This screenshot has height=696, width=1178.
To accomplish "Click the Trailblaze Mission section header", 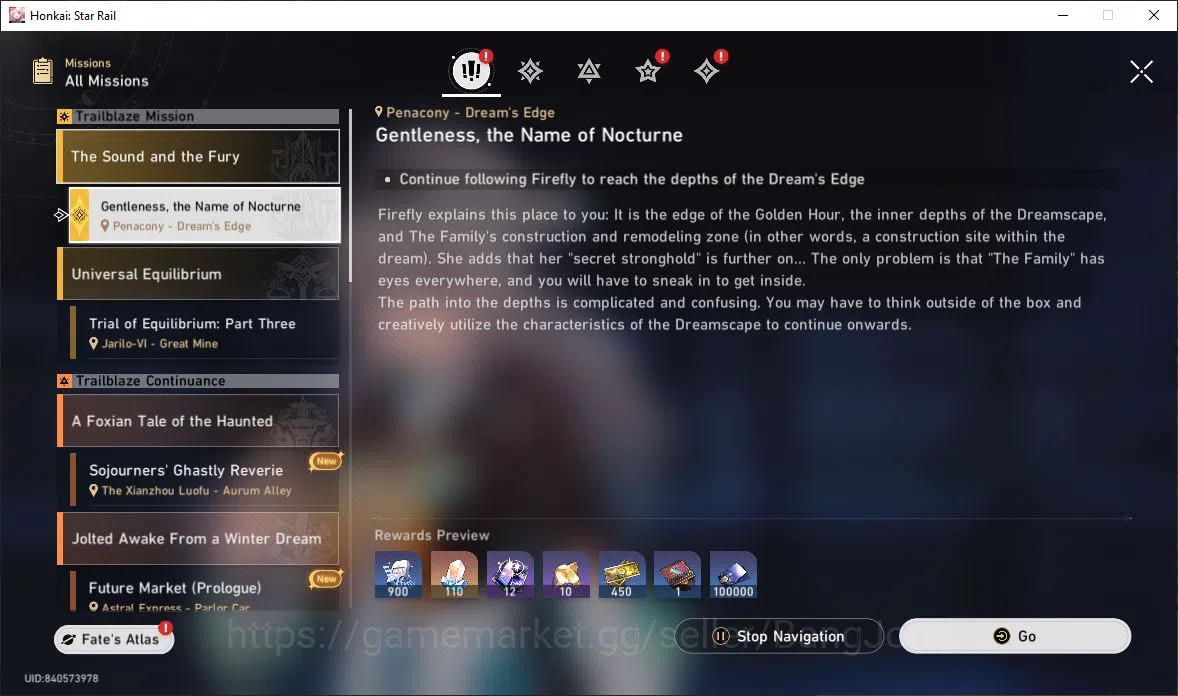I will coord(198,117).
